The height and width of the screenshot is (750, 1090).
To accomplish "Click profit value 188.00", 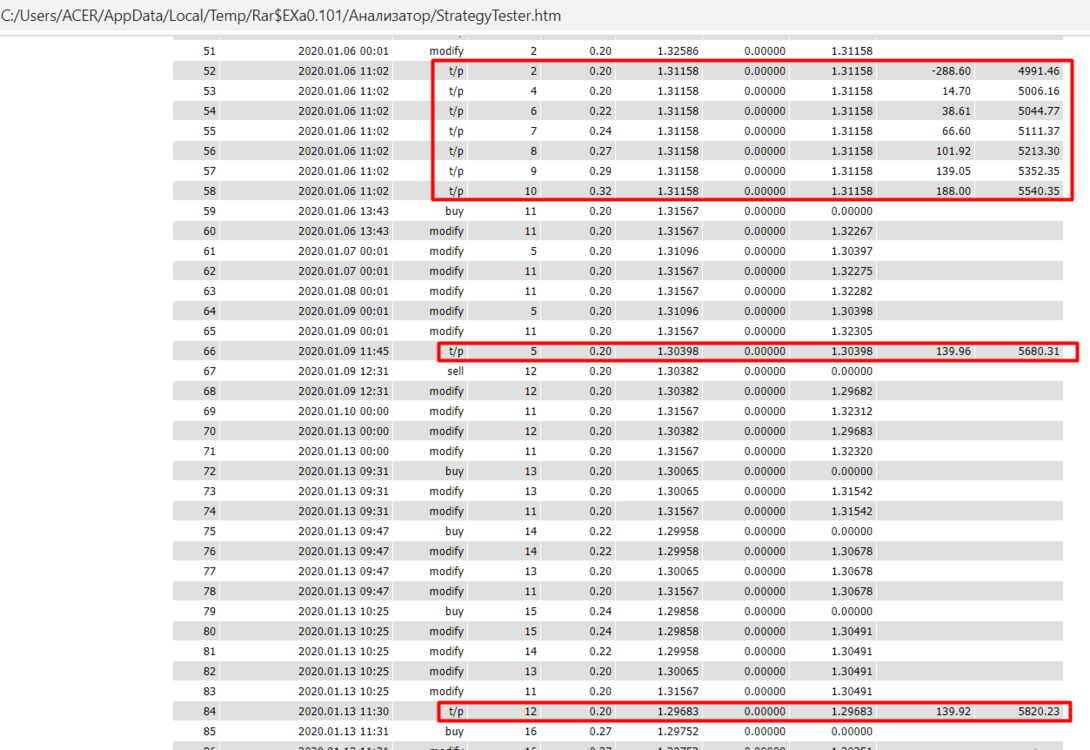I will pos(954,191).
